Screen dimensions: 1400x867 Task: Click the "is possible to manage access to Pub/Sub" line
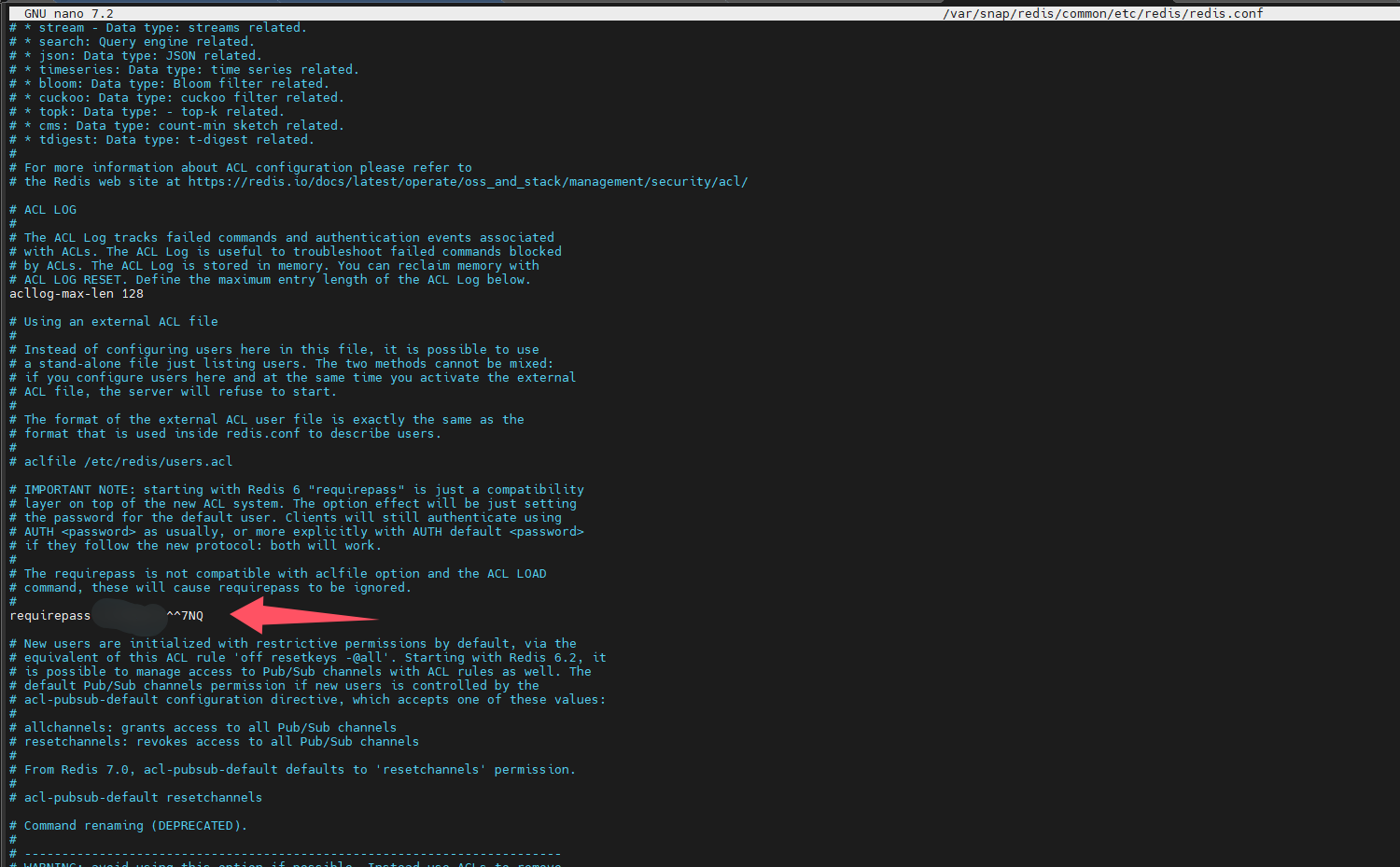pos(301,672)
